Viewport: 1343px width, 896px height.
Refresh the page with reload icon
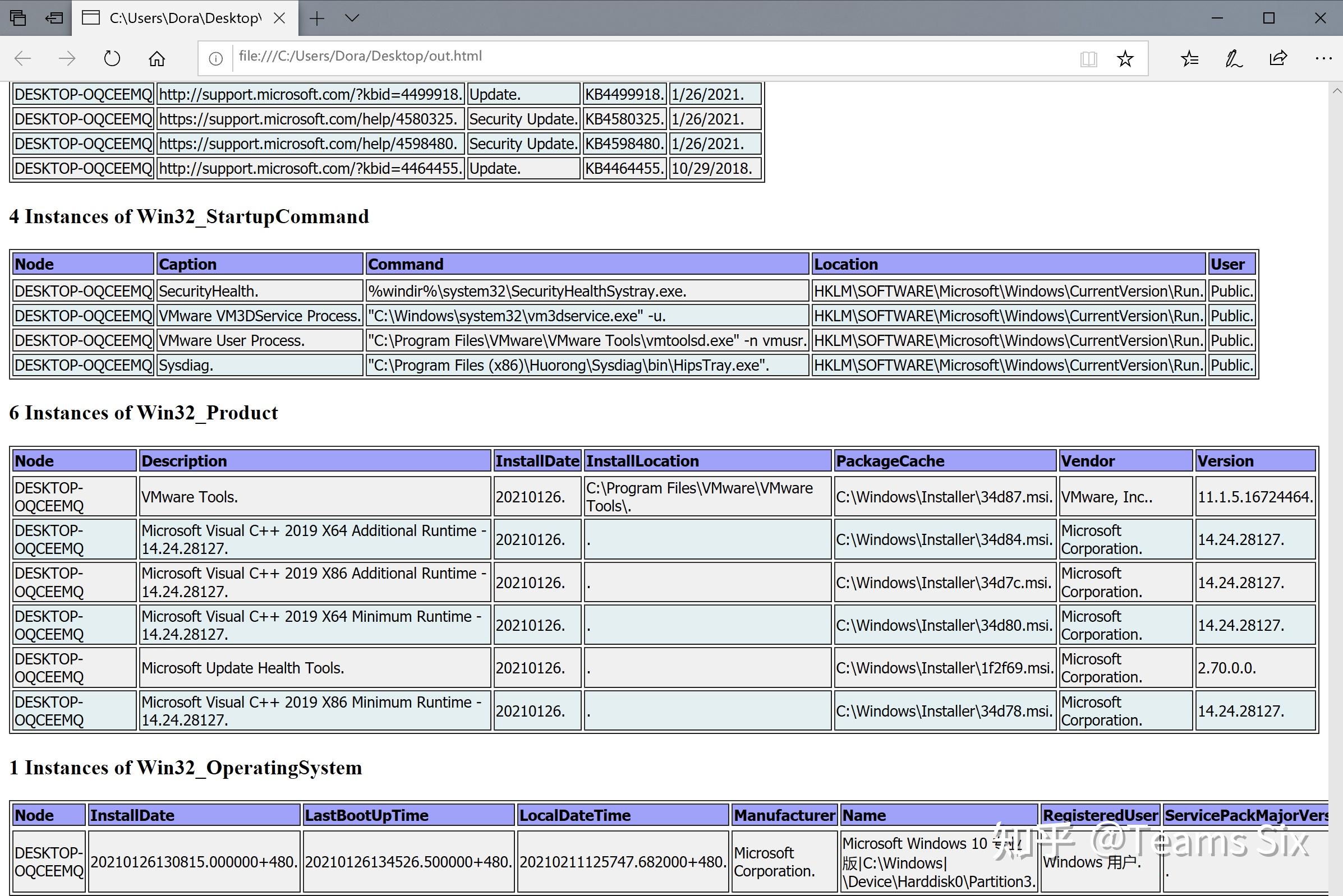click(x=112, y=58)
